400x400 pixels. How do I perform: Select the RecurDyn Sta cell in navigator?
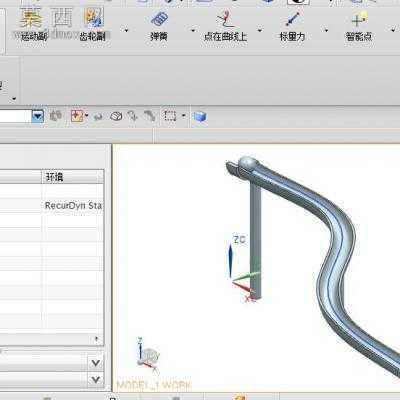[x=73, y=206]
